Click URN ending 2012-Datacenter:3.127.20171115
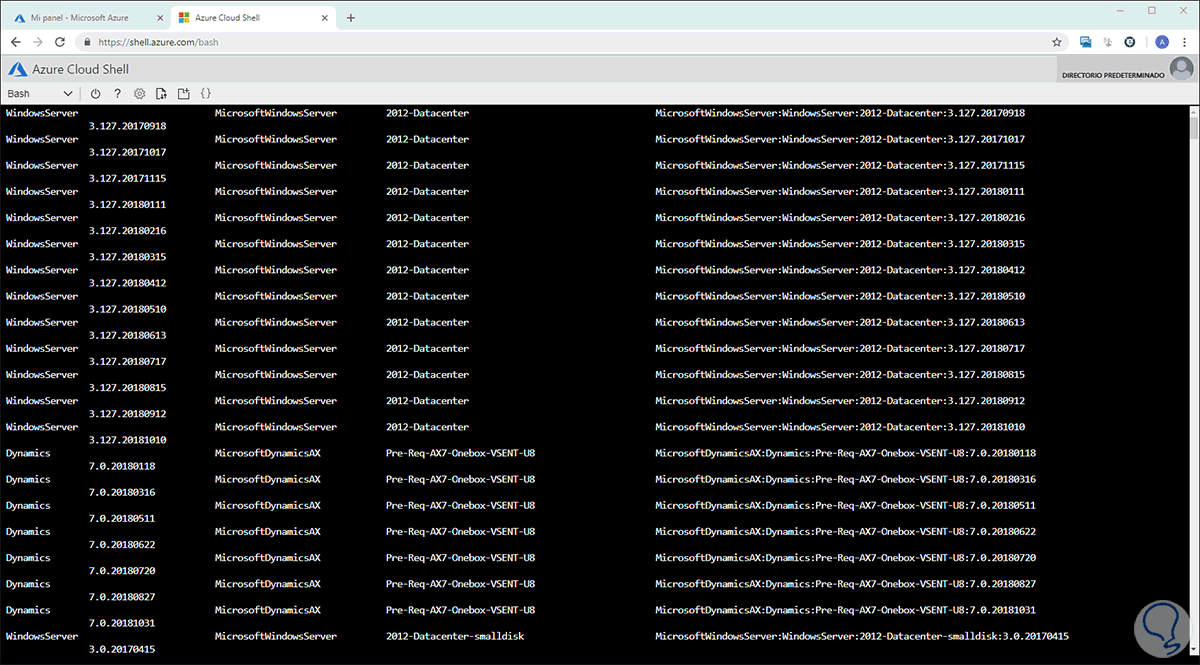The image size is (1200, 665). tap(839, 165)
